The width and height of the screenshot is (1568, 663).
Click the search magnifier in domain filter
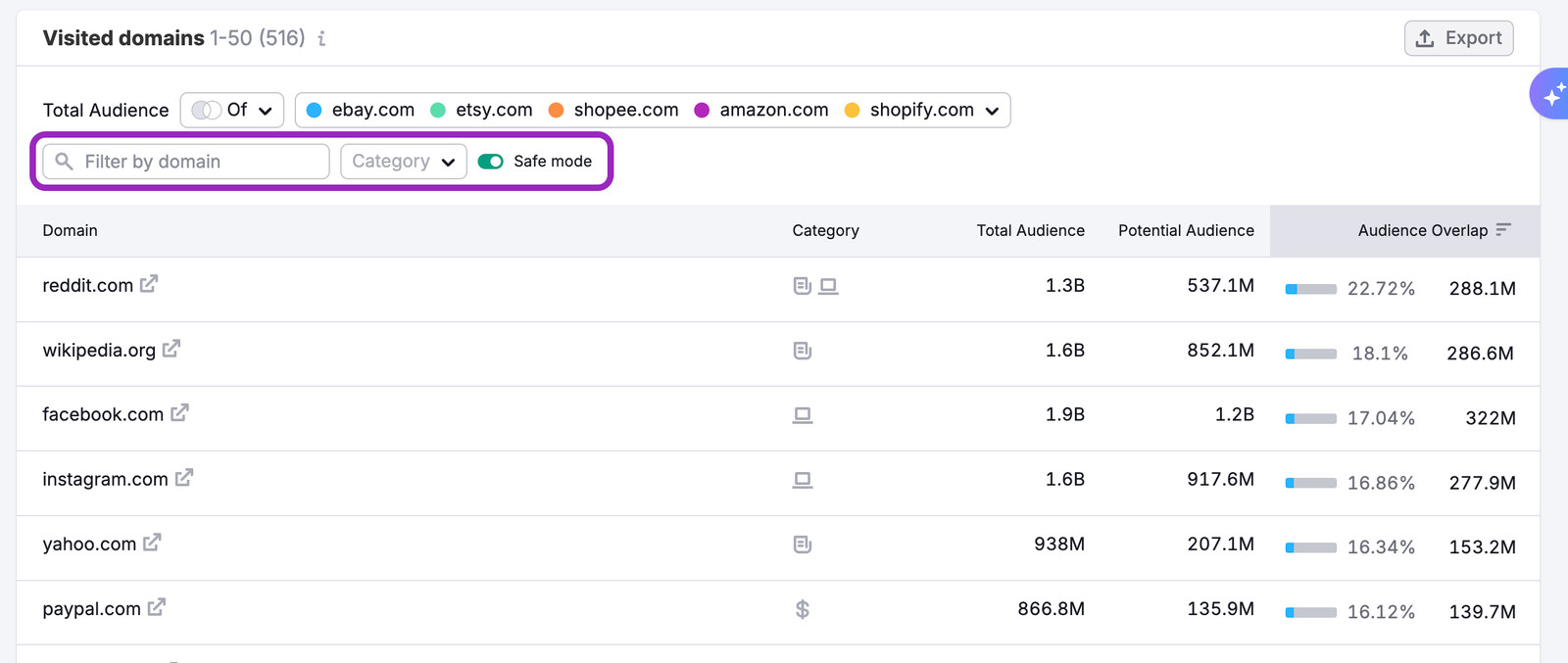click(65, 161)
